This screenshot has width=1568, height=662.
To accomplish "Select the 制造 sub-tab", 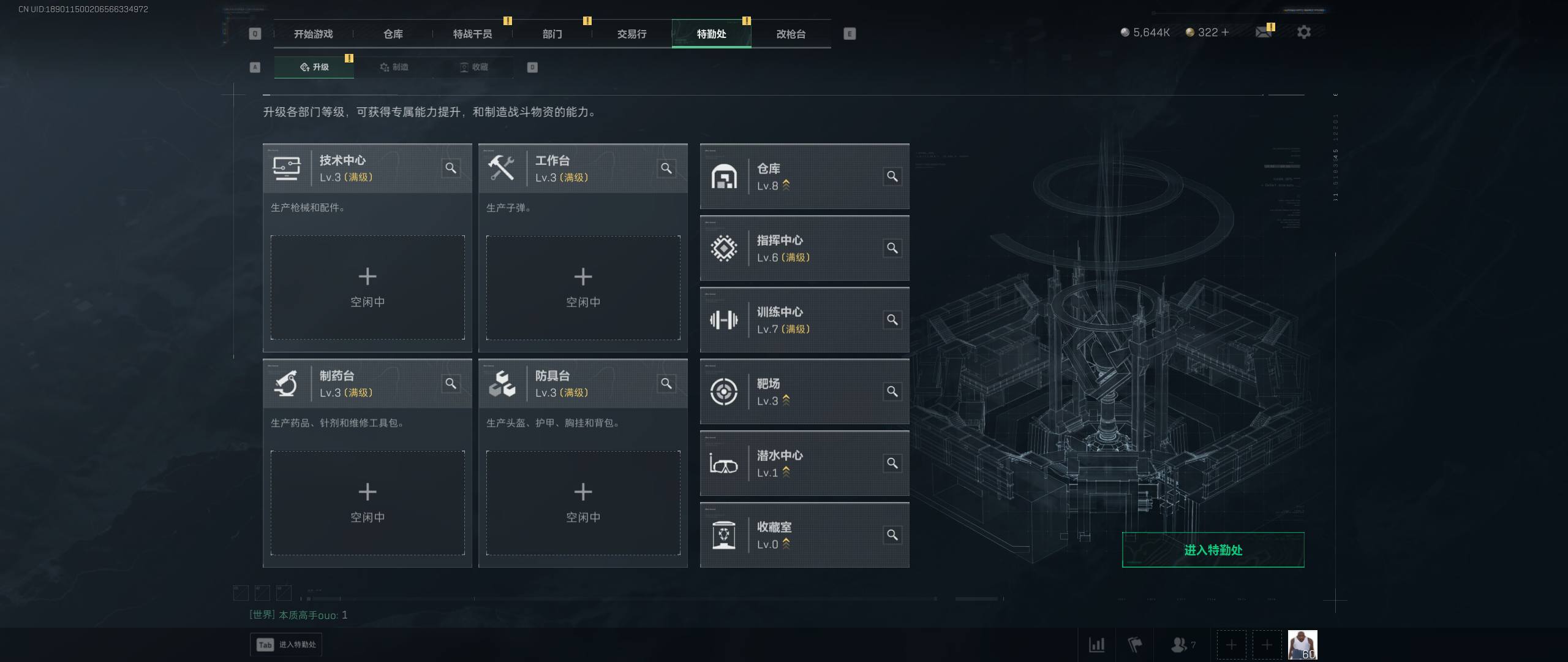I will (394, 67).
